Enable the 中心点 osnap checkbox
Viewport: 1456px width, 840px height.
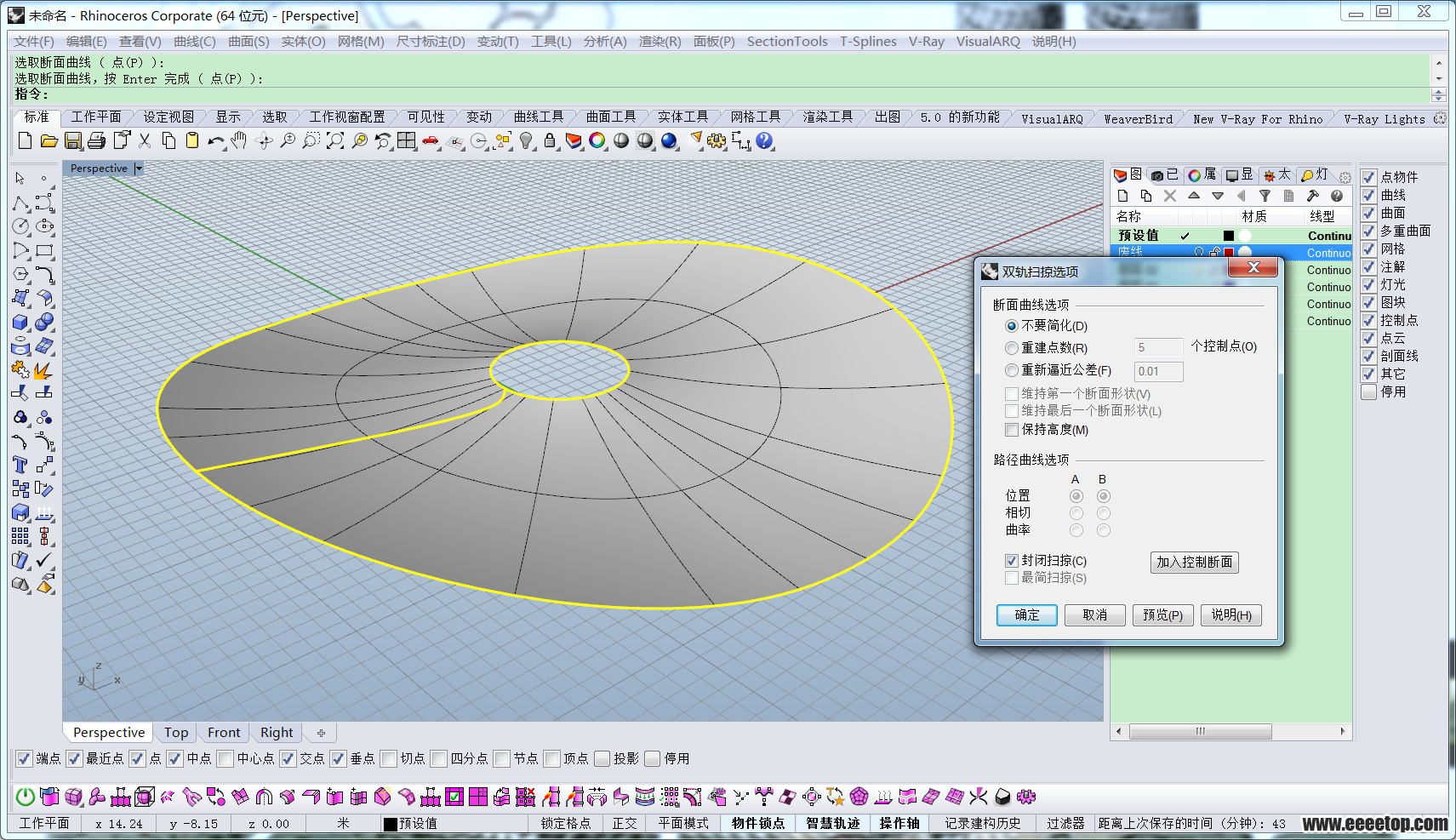click(226, 758)
